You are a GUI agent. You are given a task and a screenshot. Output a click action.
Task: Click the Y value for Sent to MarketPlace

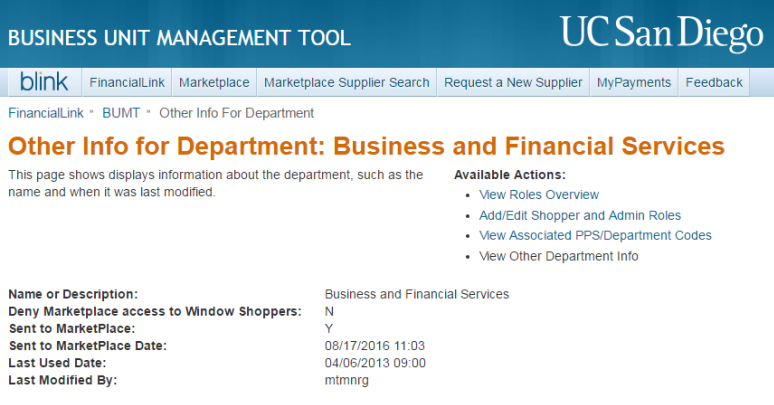pos(329,328)
